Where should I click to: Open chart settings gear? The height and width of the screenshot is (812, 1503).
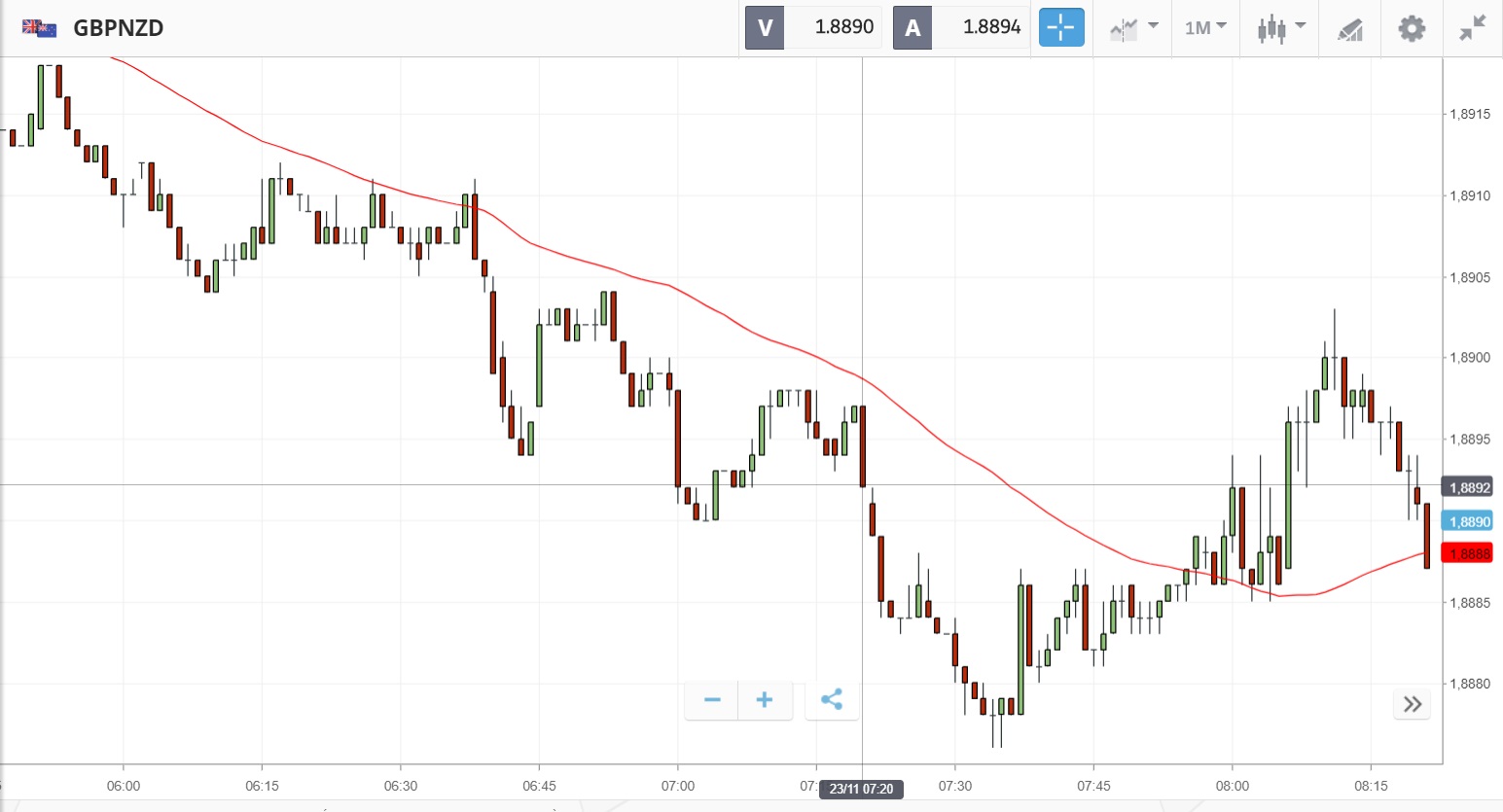pyautogui.click(x=1412, y=28)
